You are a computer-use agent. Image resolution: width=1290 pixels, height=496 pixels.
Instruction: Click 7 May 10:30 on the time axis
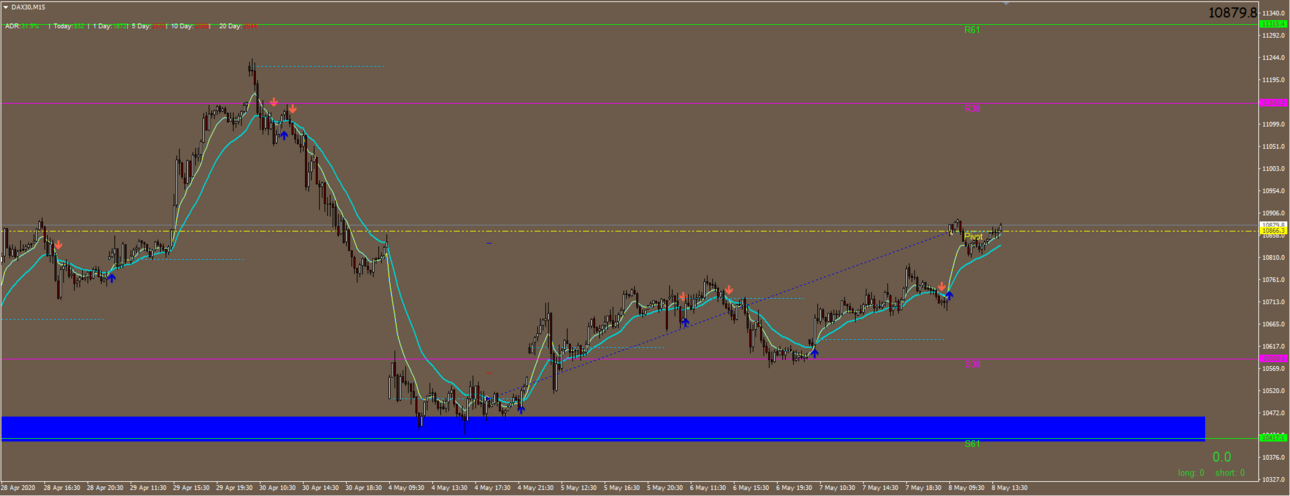[838, 489]
